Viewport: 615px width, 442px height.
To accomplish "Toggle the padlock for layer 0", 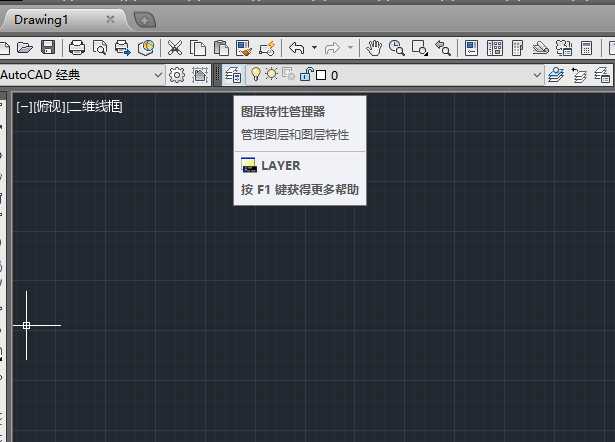I will pyautogui.click(x=306, y=74).
